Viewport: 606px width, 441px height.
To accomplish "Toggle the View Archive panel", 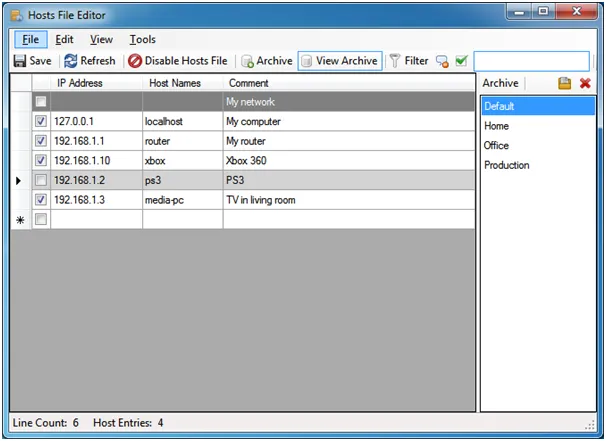I will [x=339, y=61].
